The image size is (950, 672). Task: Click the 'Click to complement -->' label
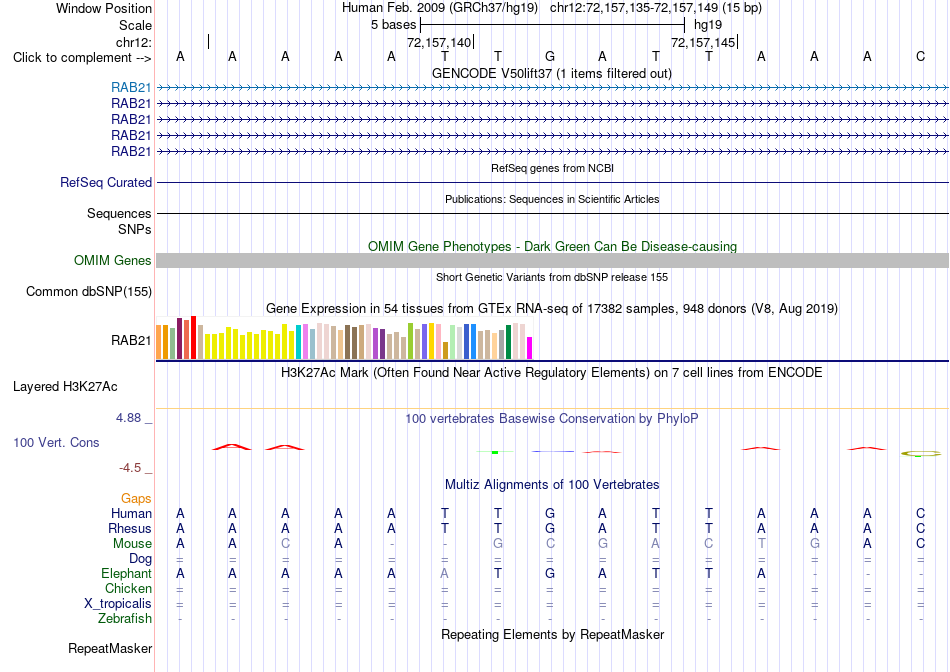(82, 58)
